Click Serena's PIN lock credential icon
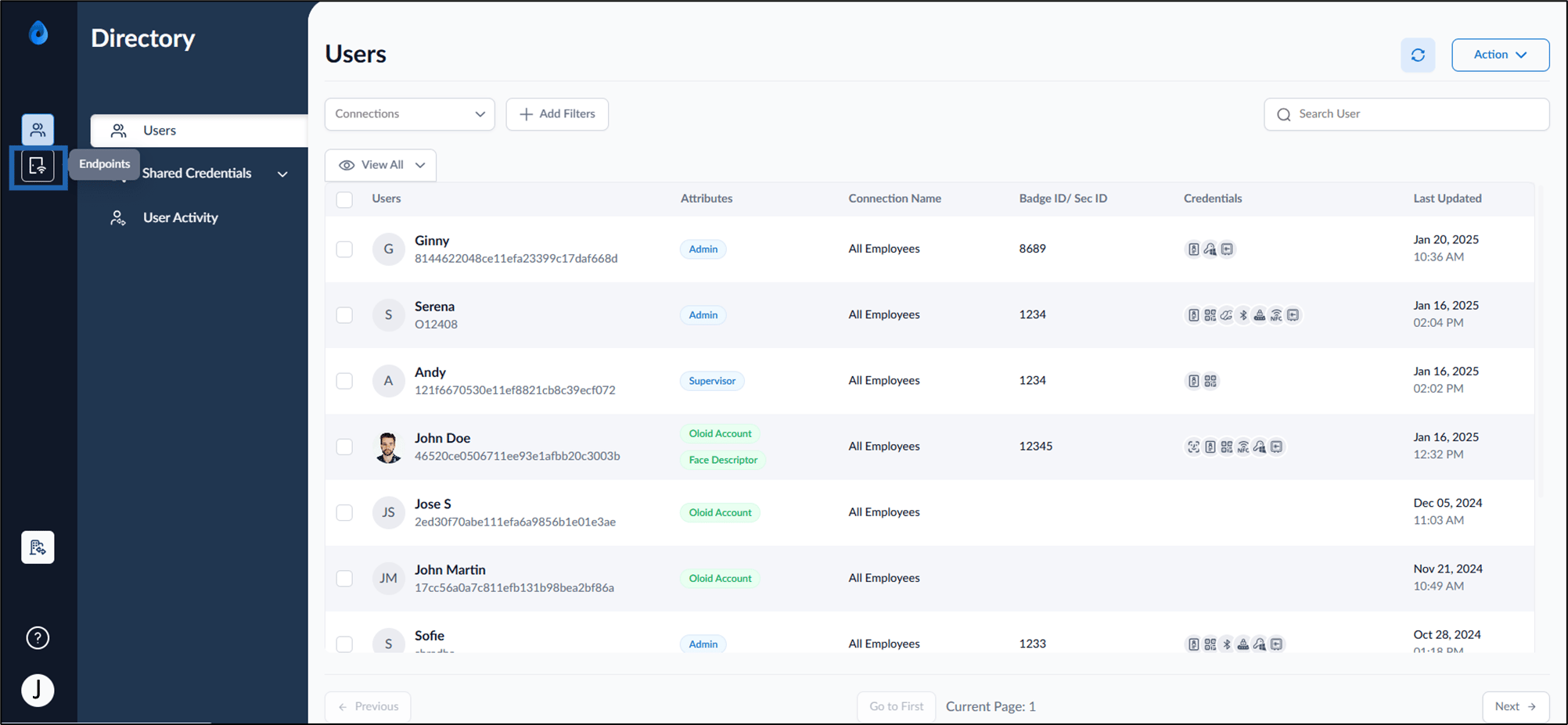This screenshot has width=1568, height=725. point(1260,315)
